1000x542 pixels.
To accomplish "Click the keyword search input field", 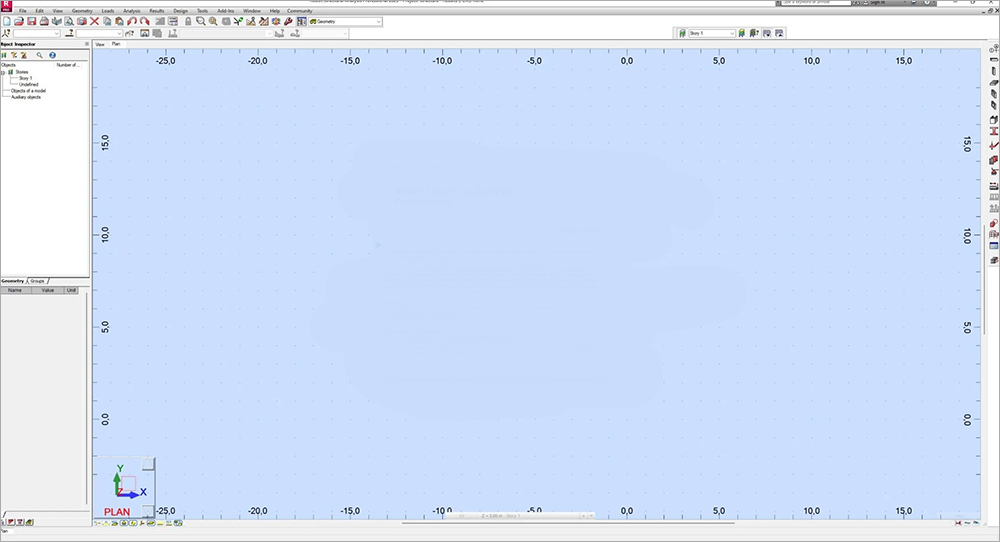I will [817, 3].
